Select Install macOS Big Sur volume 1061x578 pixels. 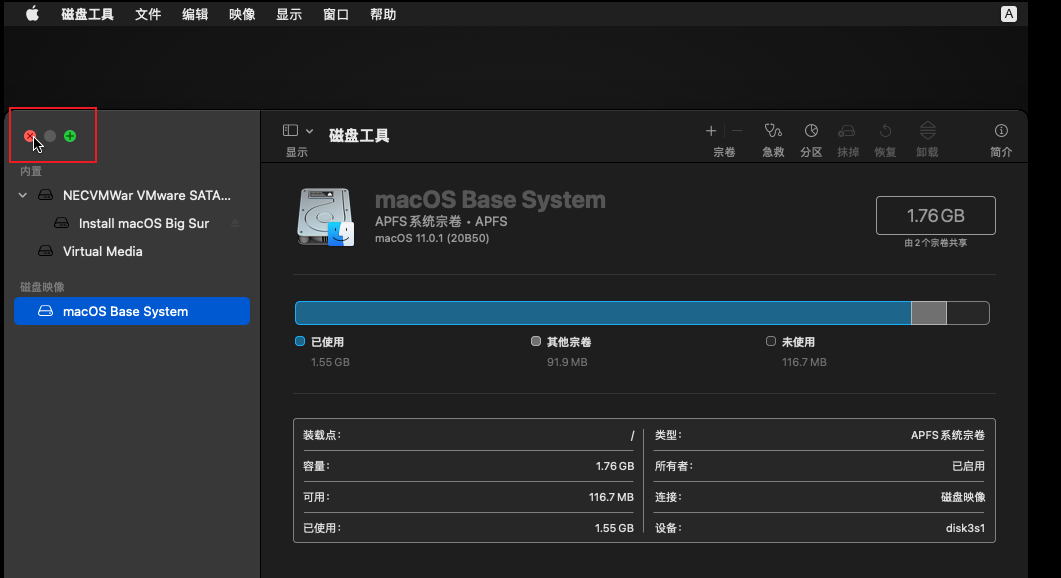pos(132,223)
